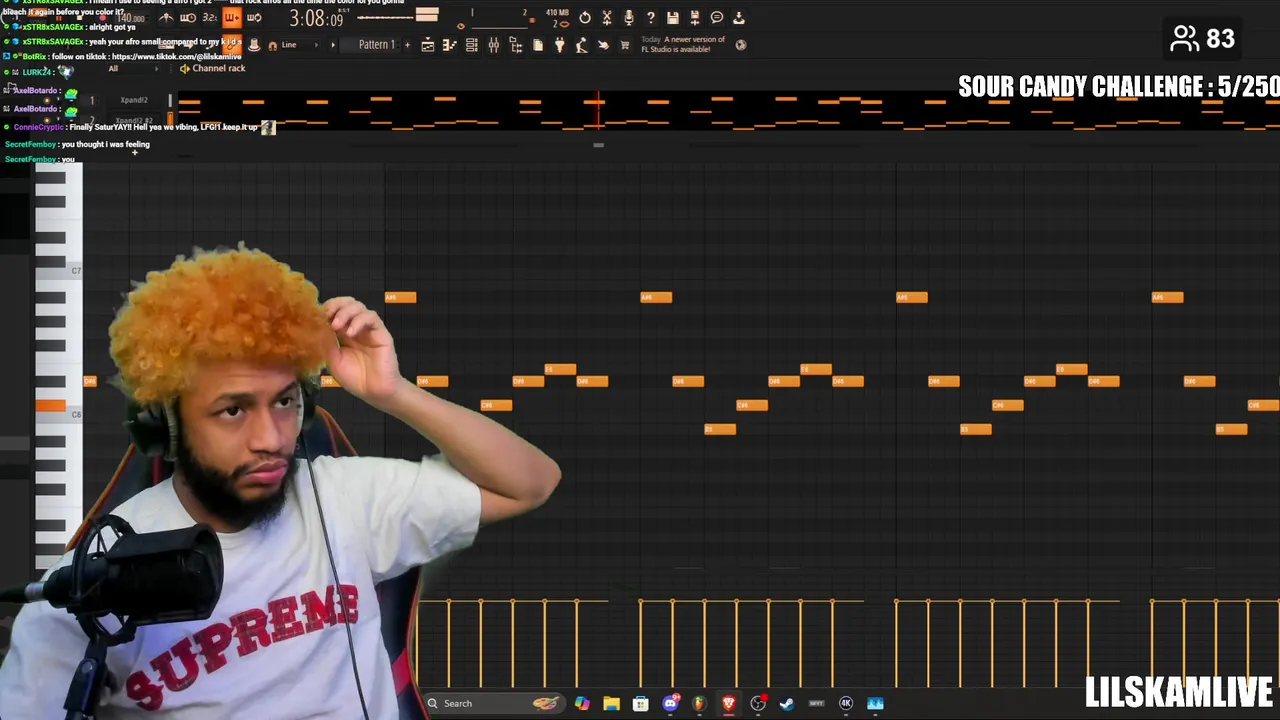Click the C7 labeled piano key
This screenshot has width=1280, height=720.
[x=59, y=271]
